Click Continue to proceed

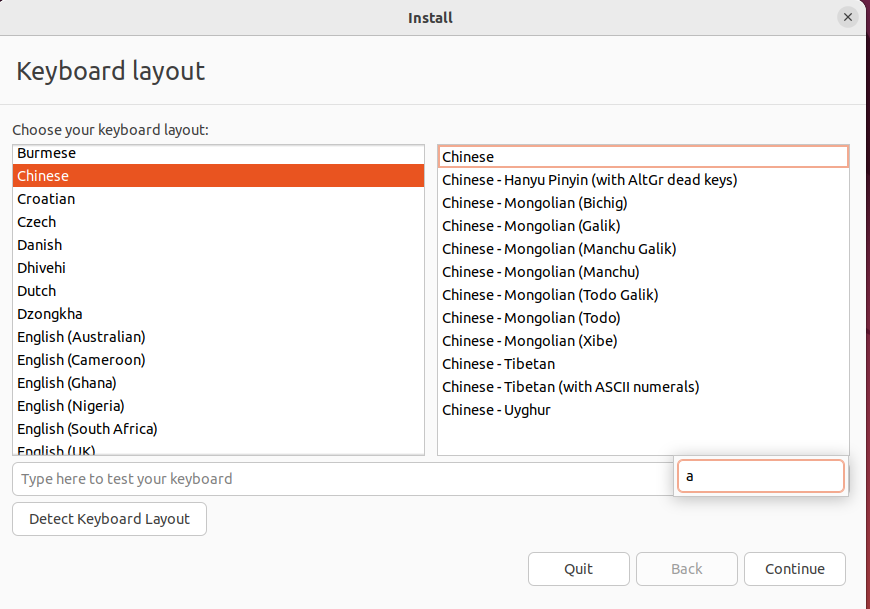[795, 569]
